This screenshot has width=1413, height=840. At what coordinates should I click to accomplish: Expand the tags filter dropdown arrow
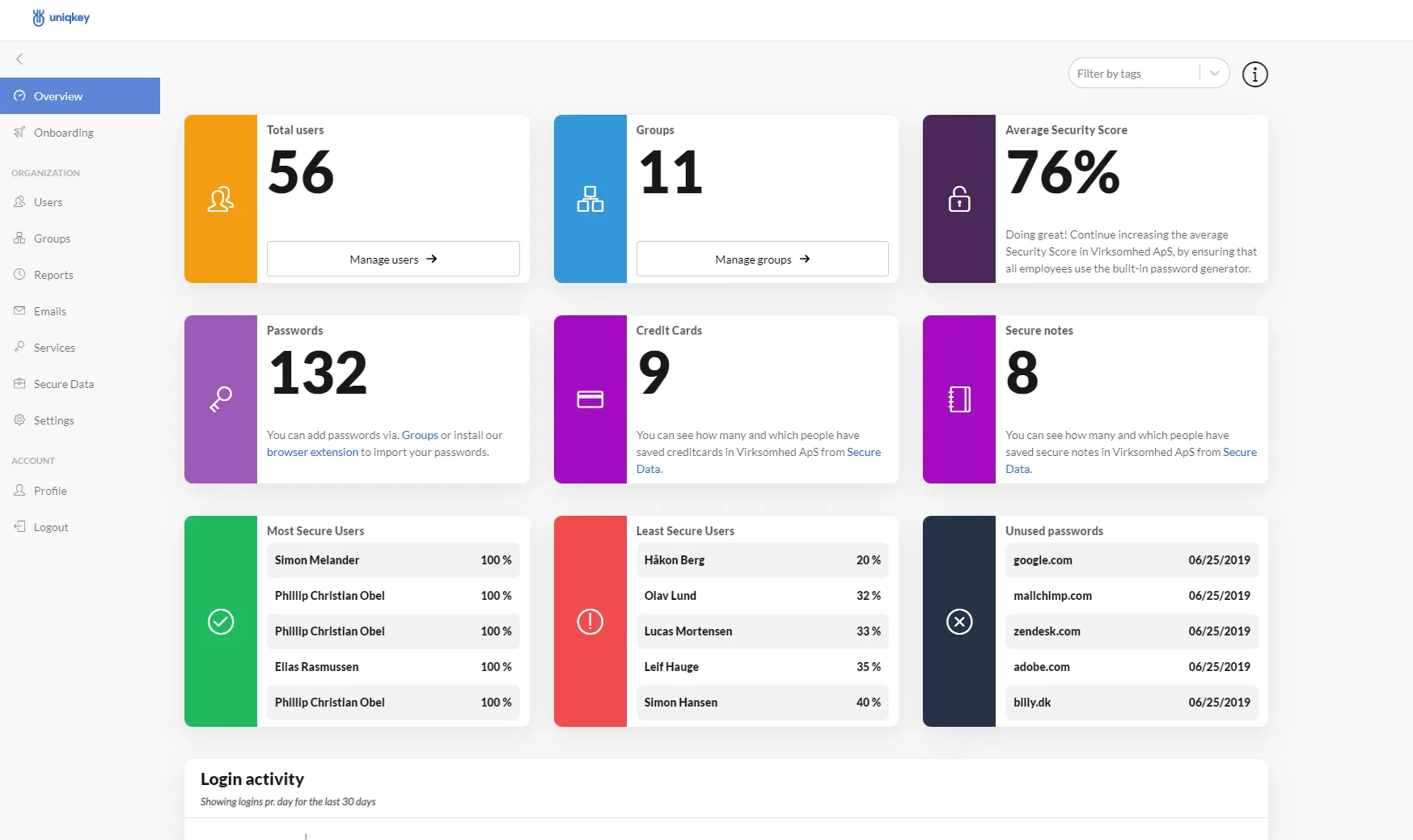[1214, 74]
